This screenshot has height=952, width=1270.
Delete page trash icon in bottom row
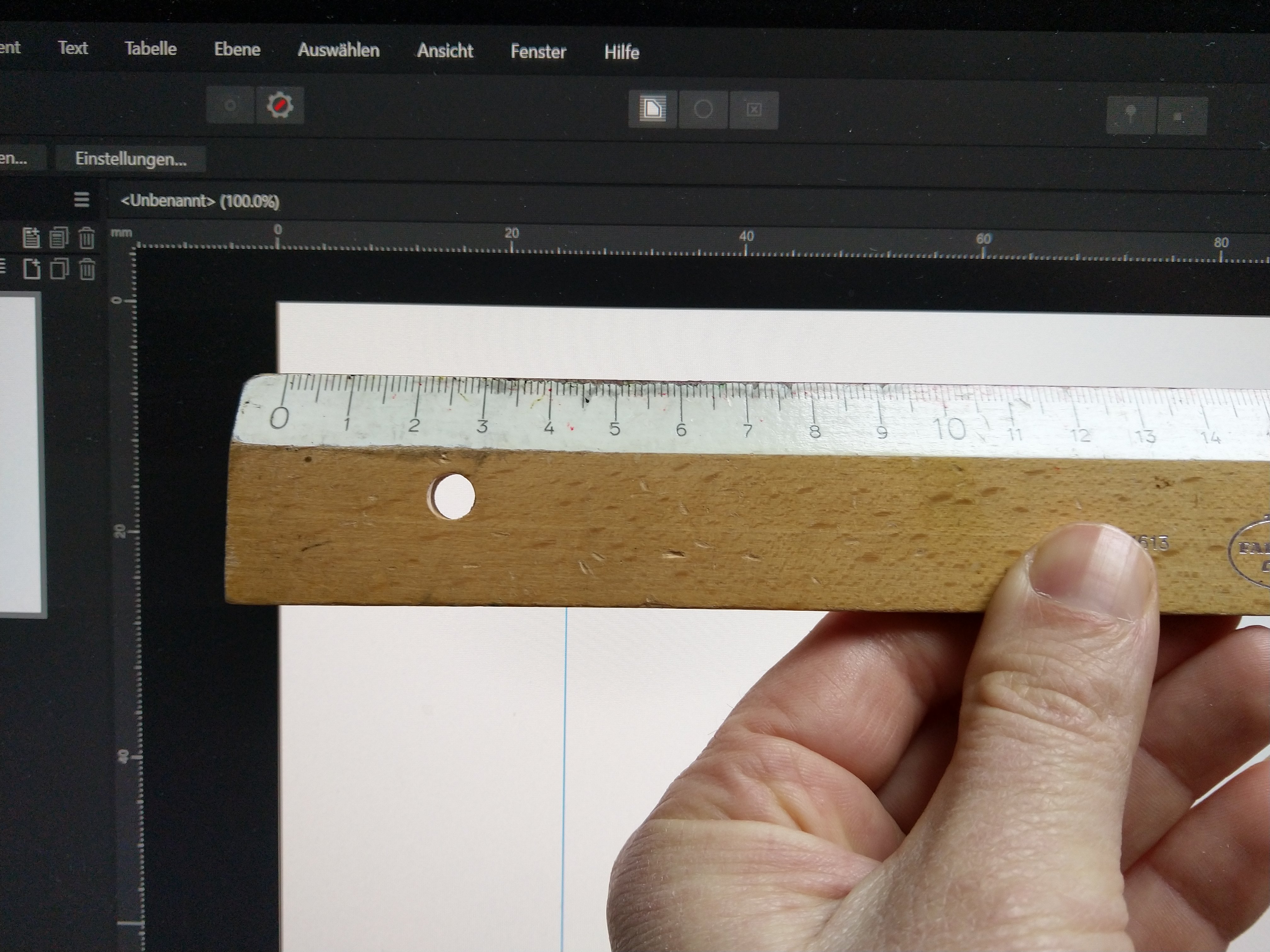coord(87,269)
